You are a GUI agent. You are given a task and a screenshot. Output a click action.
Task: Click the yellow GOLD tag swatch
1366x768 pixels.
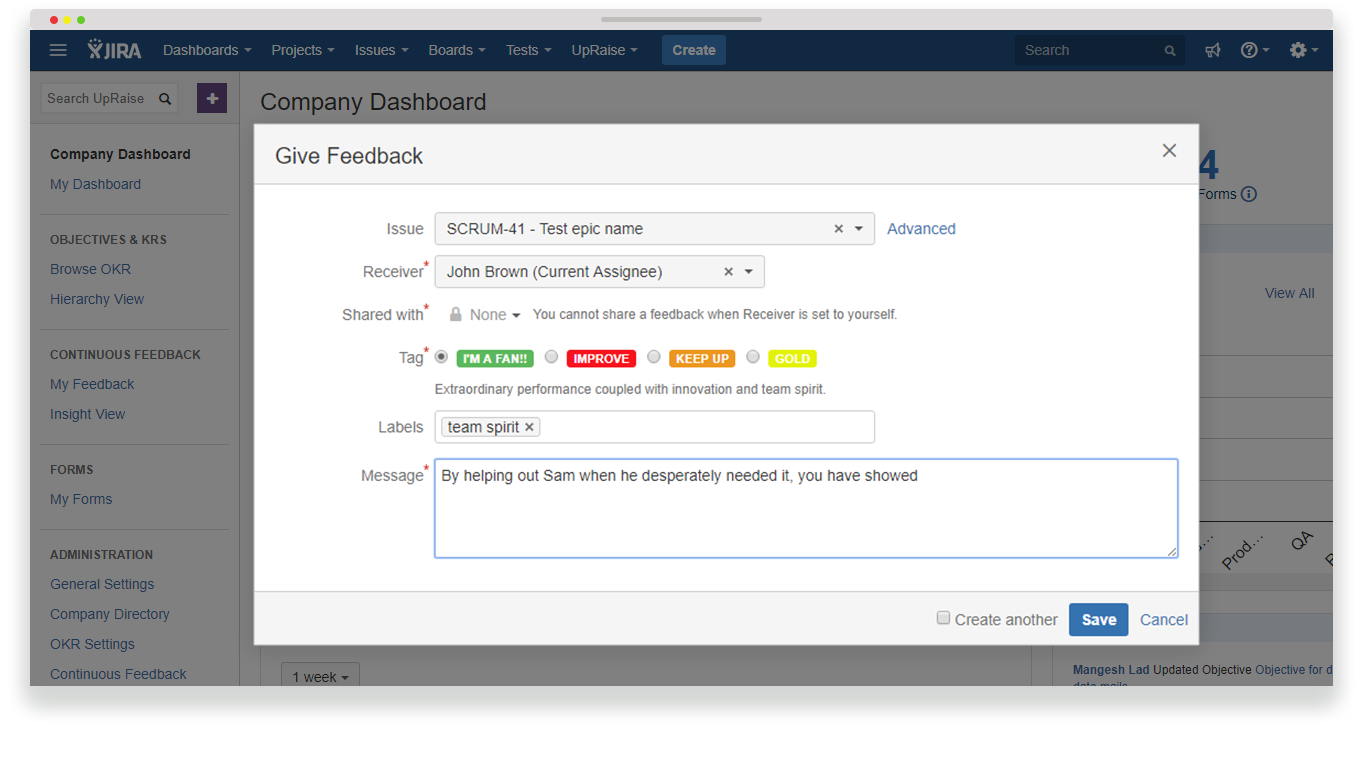pos(792,357)
